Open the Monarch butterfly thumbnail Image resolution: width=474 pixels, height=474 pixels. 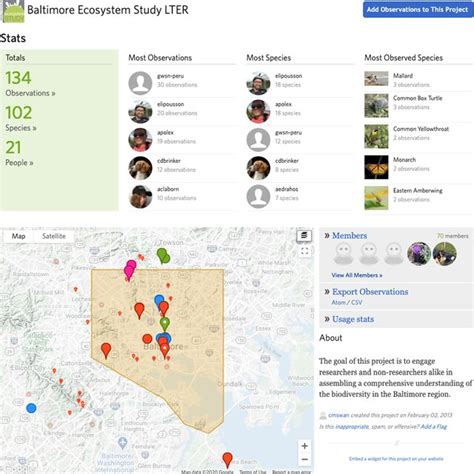tap(376, 167)
